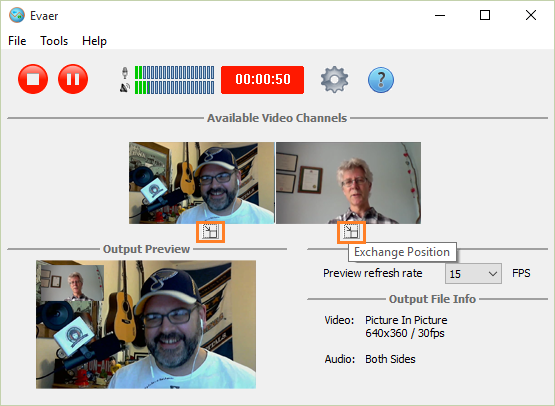Viewport: 555px width, 406px height.
Task: Click the microphone audio level meter
Action: coord(174,73)
